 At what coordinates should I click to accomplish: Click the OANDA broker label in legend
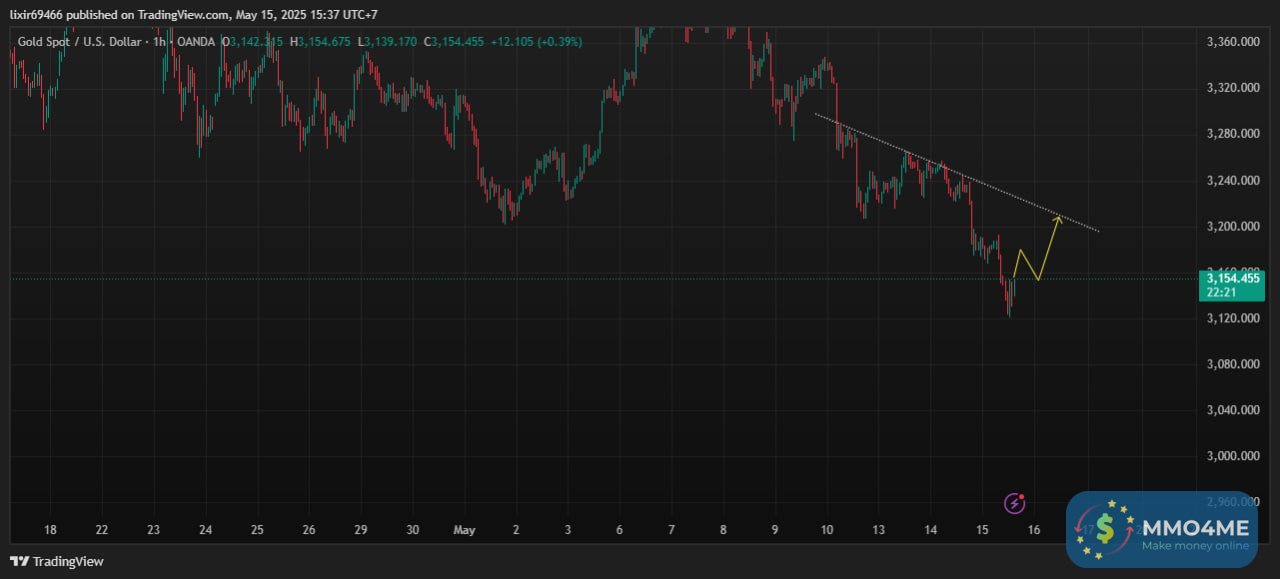tap(197, 42)
